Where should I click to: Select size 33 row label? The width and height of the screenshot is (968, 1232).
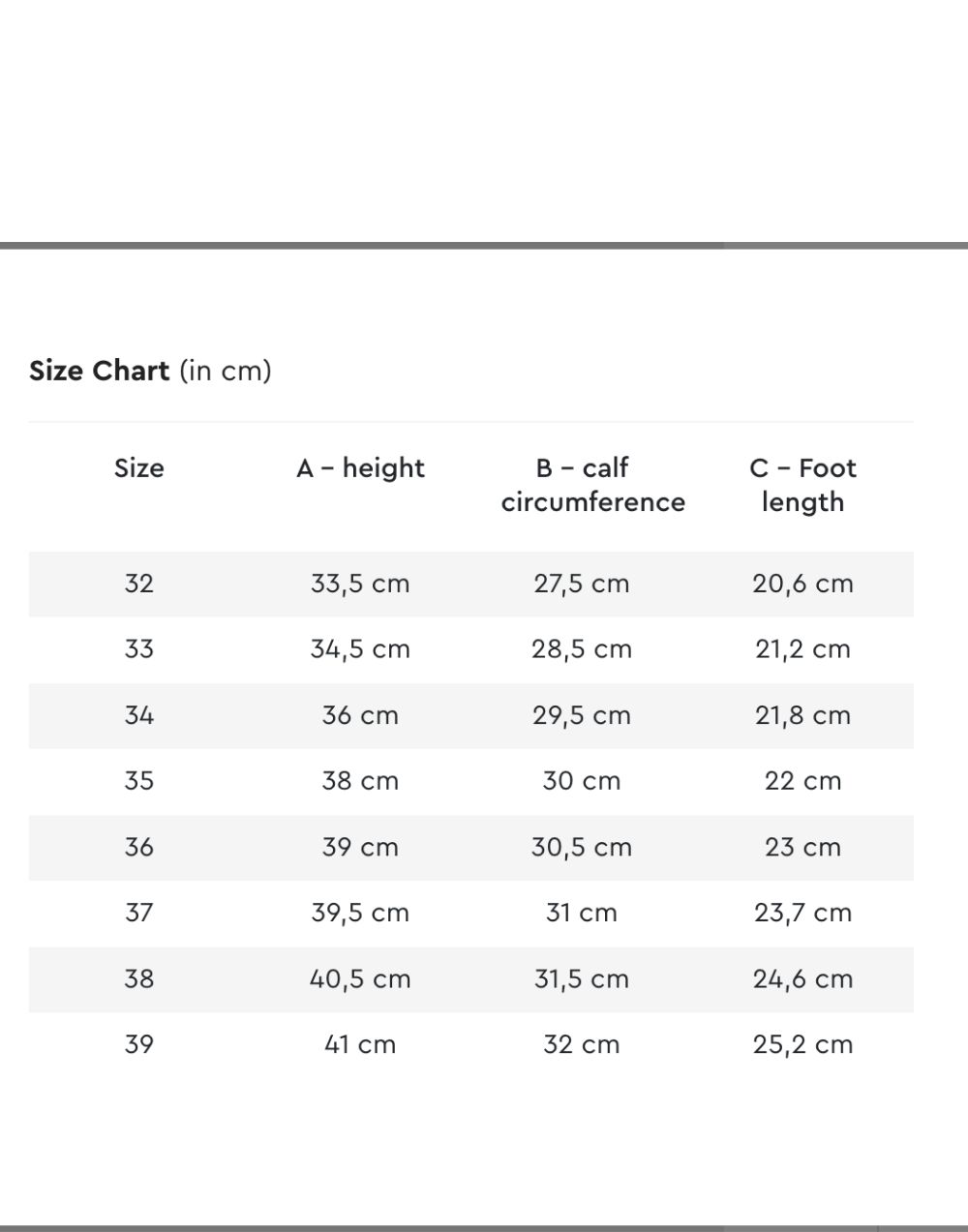coord(139,649)
